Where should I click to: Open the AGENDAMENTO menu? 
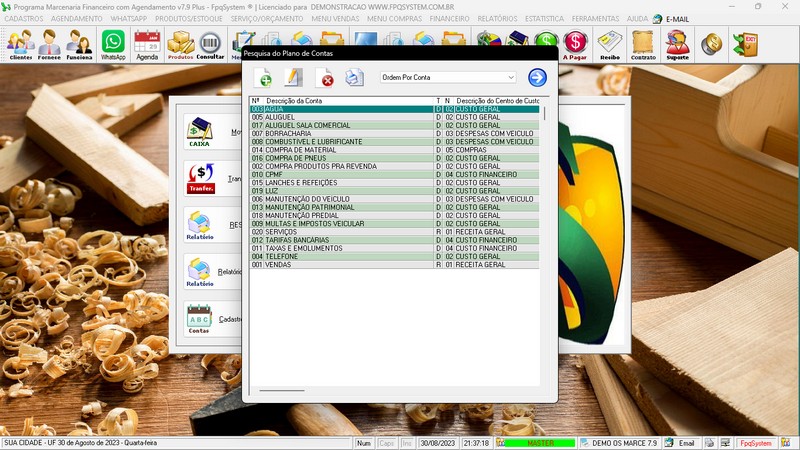tap(77, 18)
